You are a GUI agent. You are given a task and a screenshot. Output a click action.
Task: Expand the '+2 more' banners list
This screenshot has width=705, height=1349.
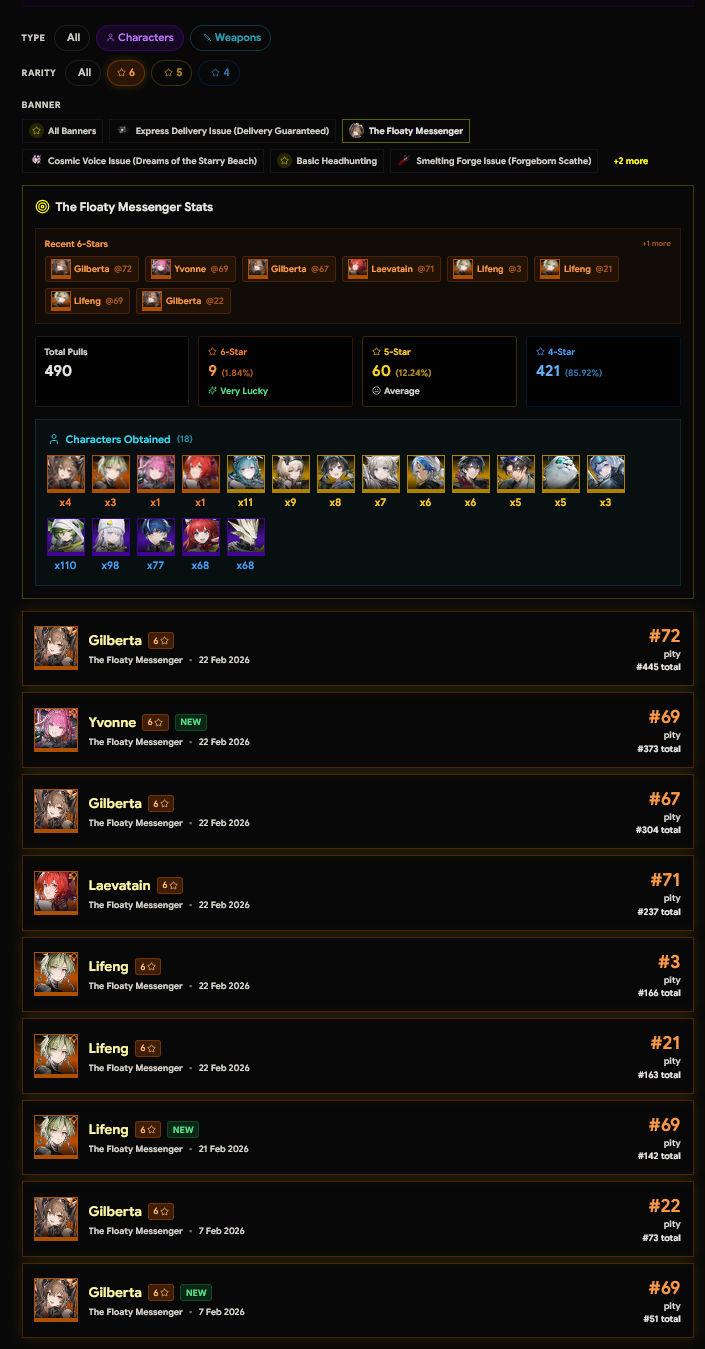[x=631, y=161]
